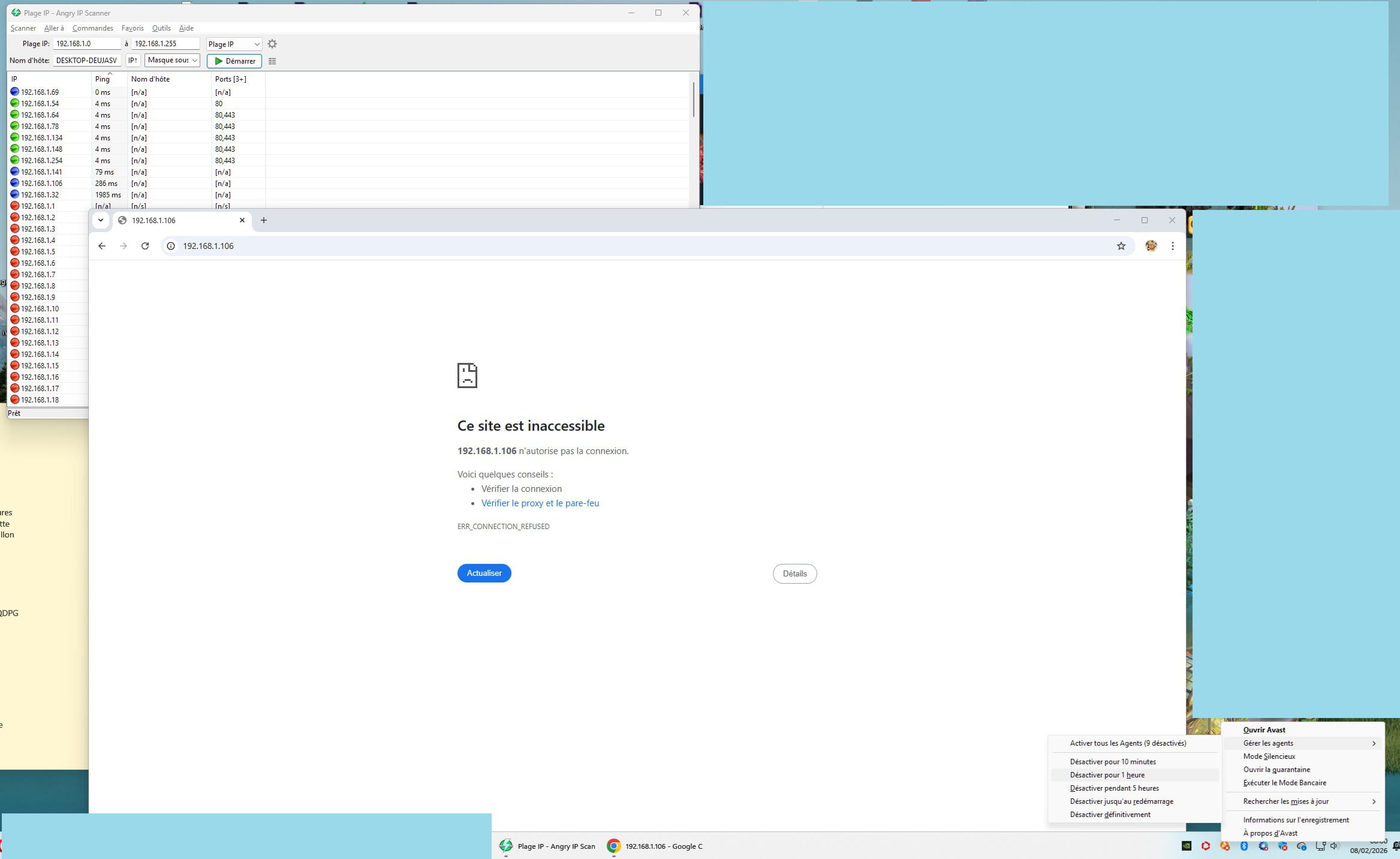Open Chrome's tab search chevron

click(101, 220)
